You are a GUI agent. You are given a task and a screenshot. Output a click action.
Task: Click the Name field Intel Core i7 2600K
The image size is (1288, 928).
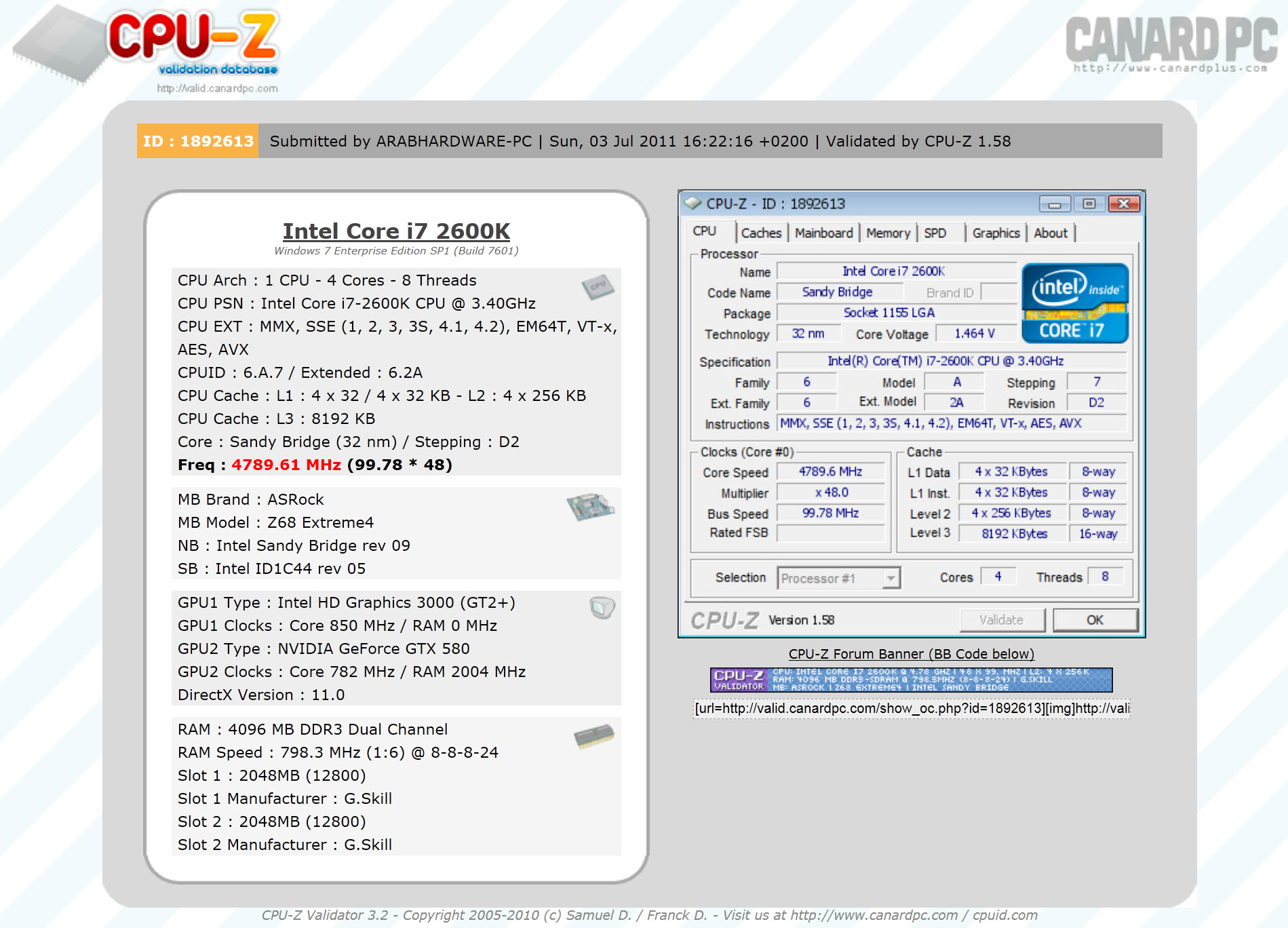pyautogui.click(x=896, y=271)
